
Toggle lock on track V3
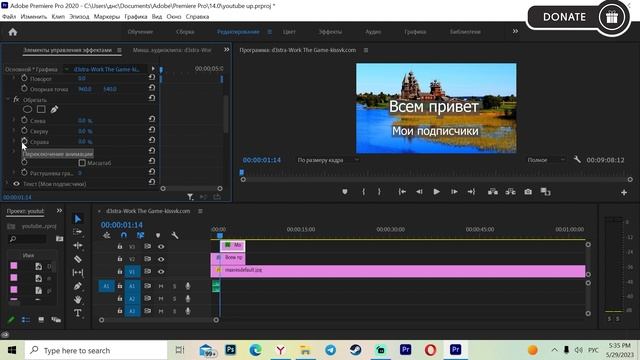tap(120, 247)
